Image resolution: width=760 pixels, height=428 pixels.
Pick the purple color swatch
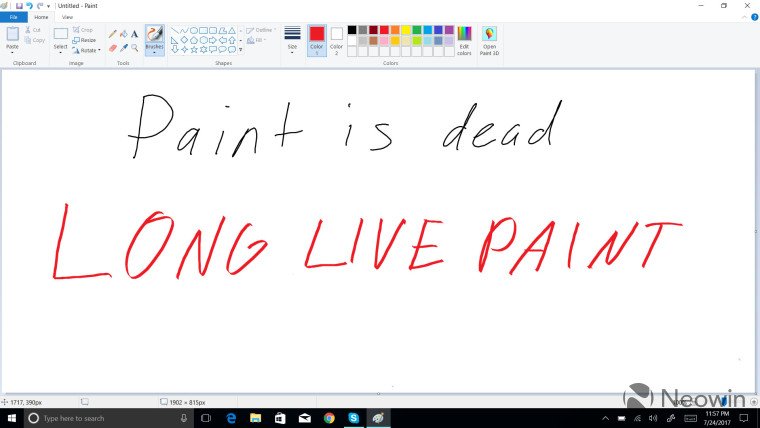(449, 30)
